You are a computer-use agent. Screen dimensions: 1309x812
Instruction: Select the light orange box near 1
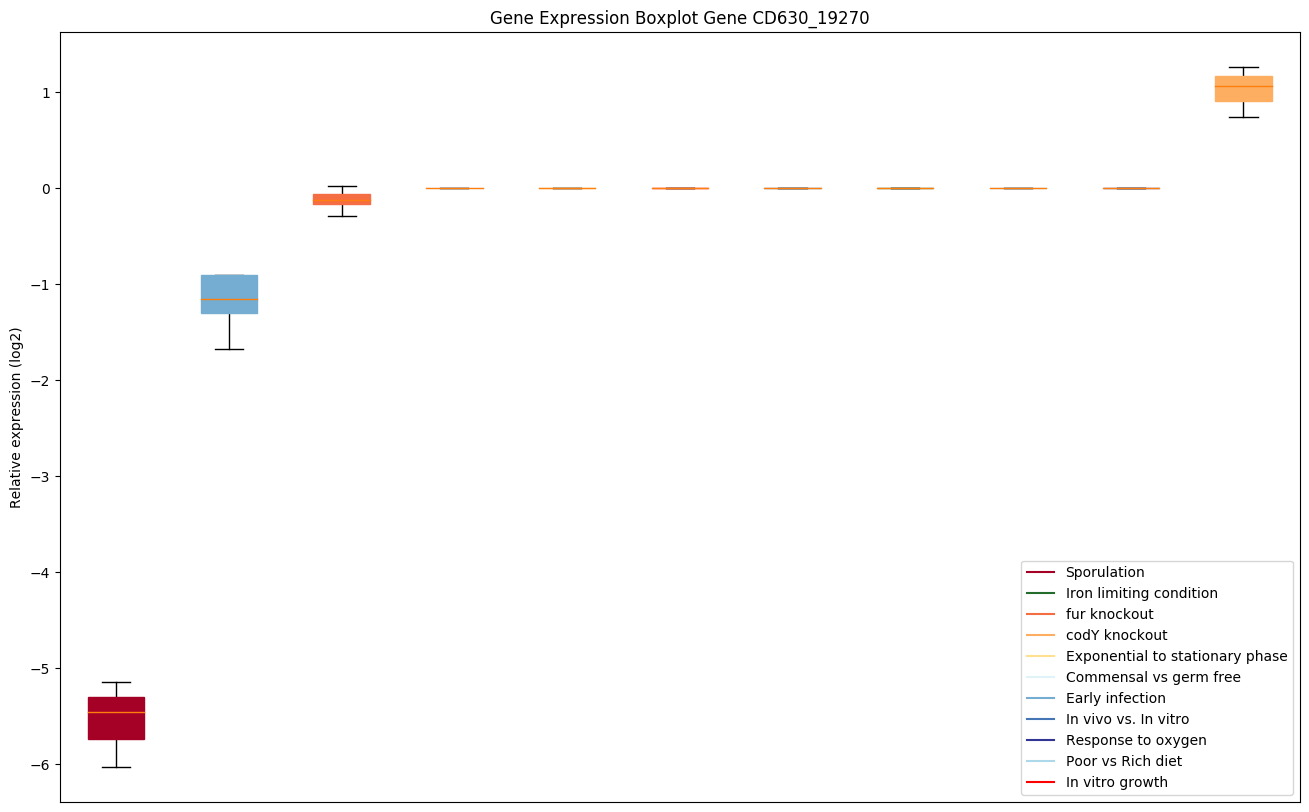pyautogui.click(x=1243, y=88)
